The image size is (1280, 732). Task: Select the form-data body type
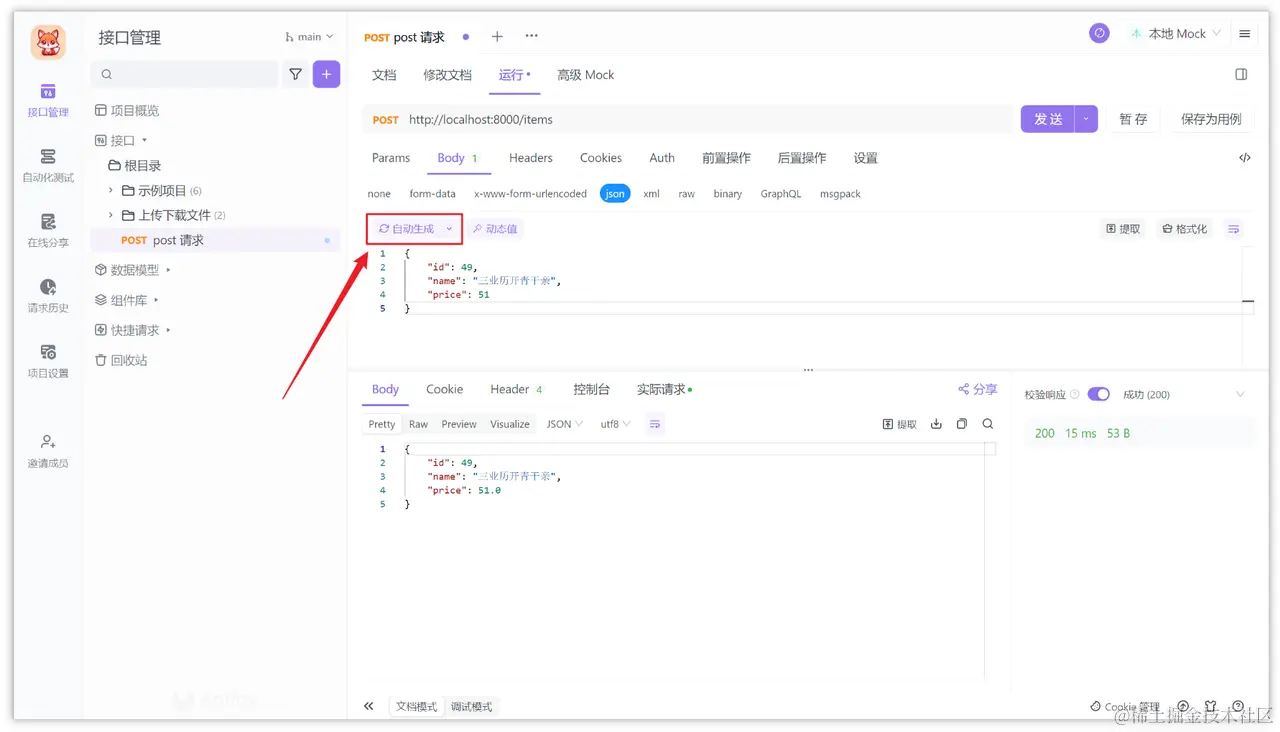coord(432,194)
